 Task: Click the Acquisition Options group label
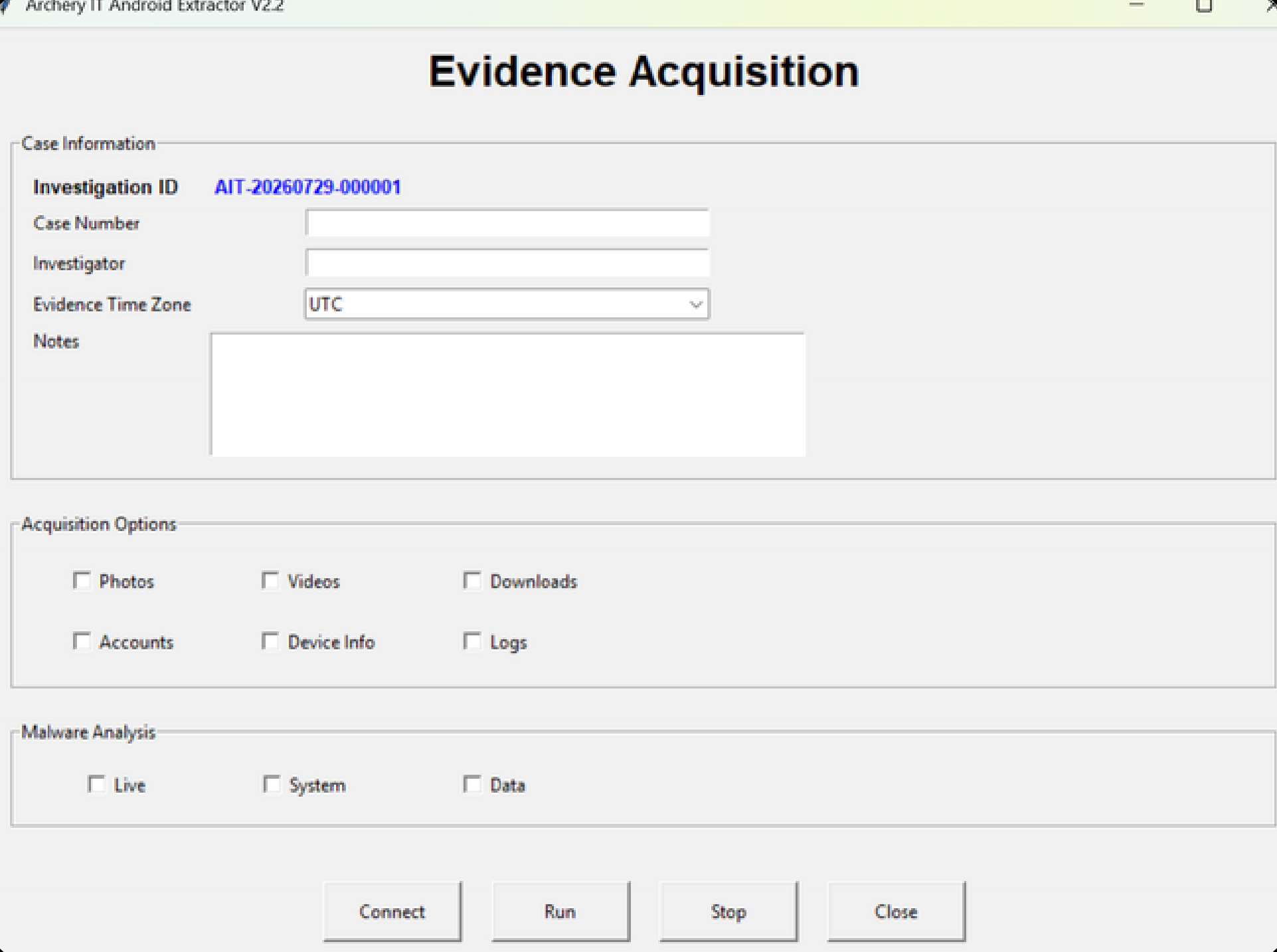pos(99,524)
